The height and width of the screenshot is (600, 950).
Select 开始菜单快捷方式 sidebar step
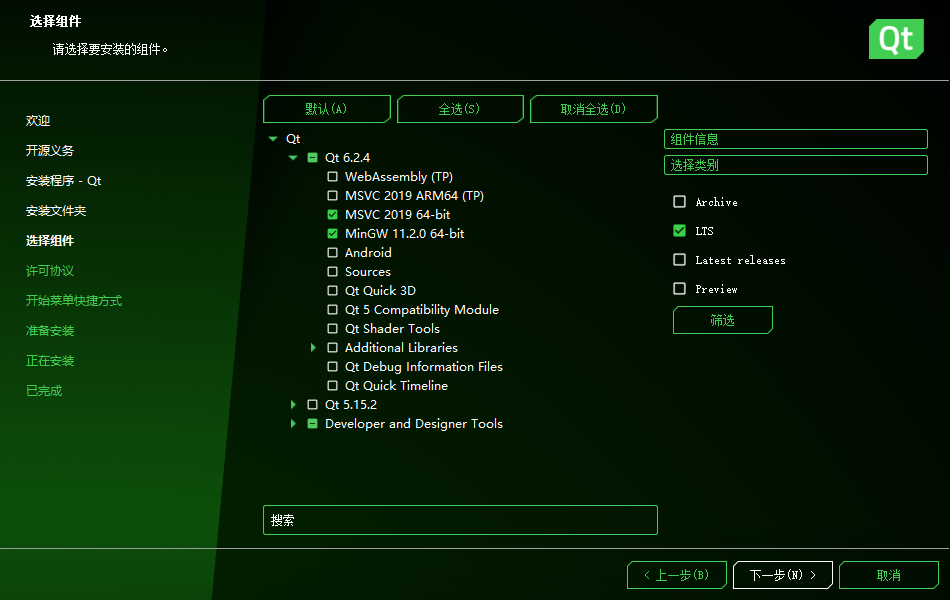pyautogui.click(x=74, y=301)
